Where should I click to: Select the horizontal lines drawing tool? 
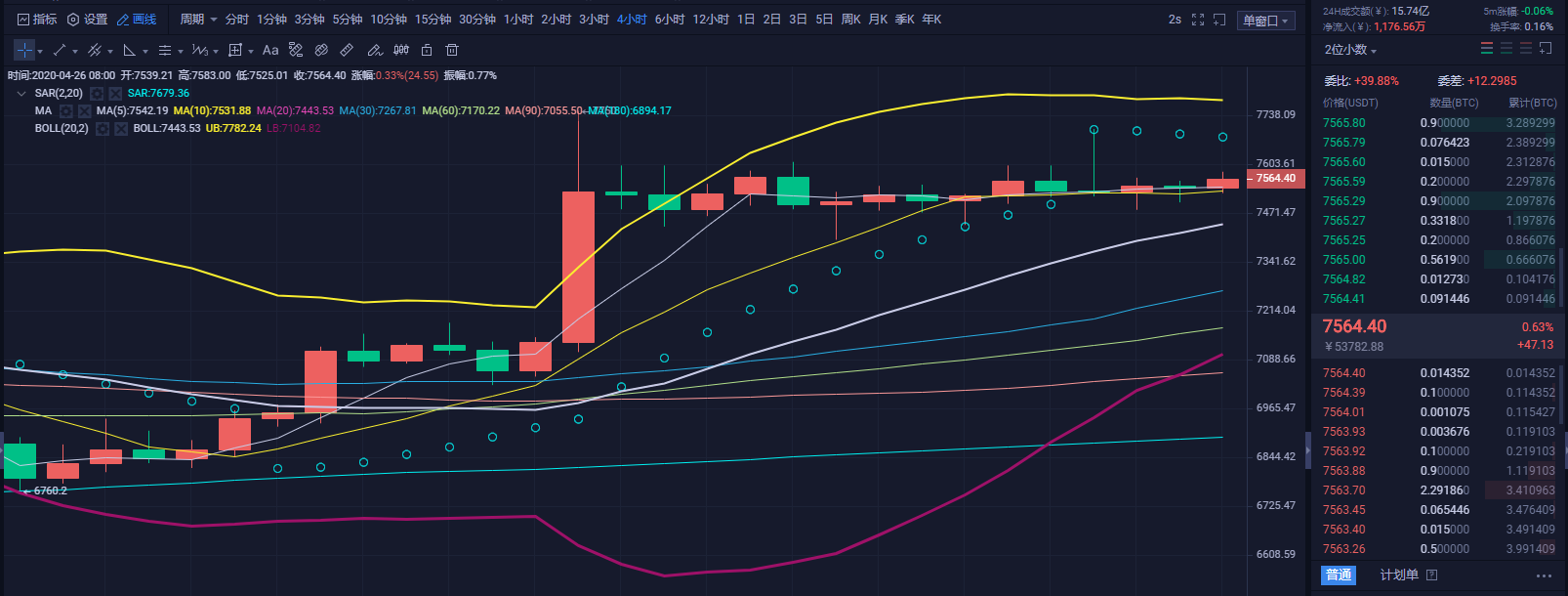coord(165,50)
